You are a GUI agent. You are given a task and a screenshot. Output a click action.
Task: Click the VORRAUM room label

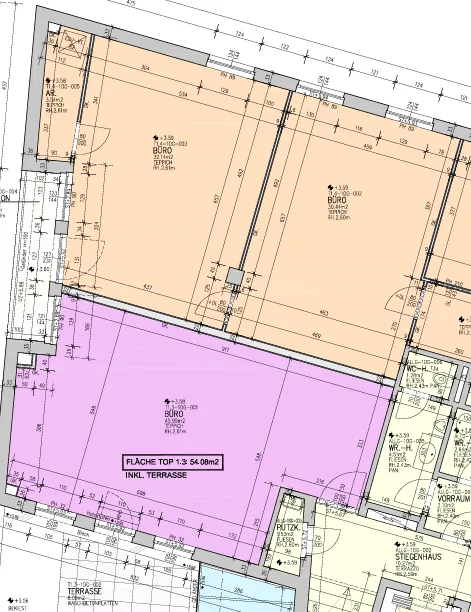click(x=454, y=499)
